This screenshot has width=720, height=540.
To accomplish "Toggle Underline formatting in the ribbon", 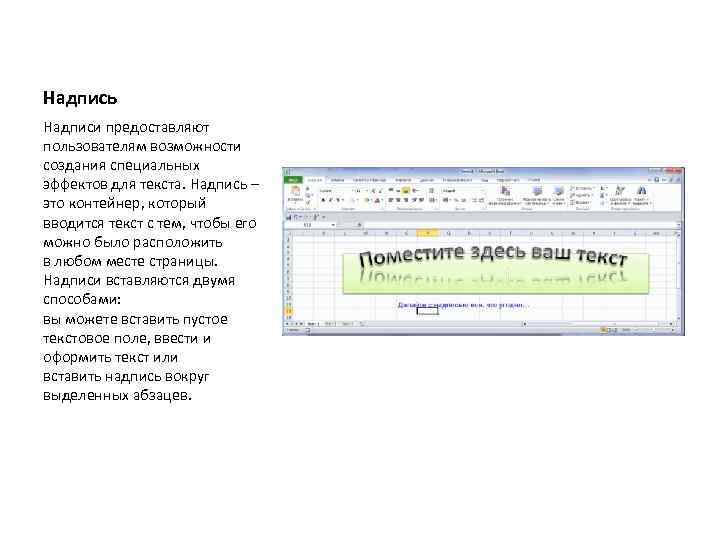I will coord(338,200).
